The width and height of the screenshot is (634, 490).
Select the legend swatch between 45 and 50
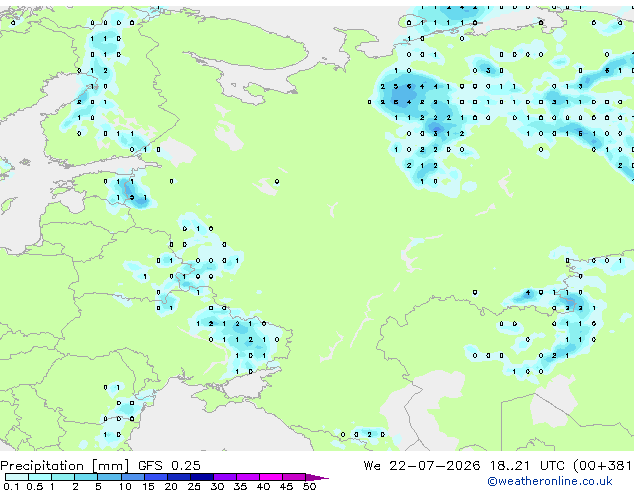click(294, 477)
